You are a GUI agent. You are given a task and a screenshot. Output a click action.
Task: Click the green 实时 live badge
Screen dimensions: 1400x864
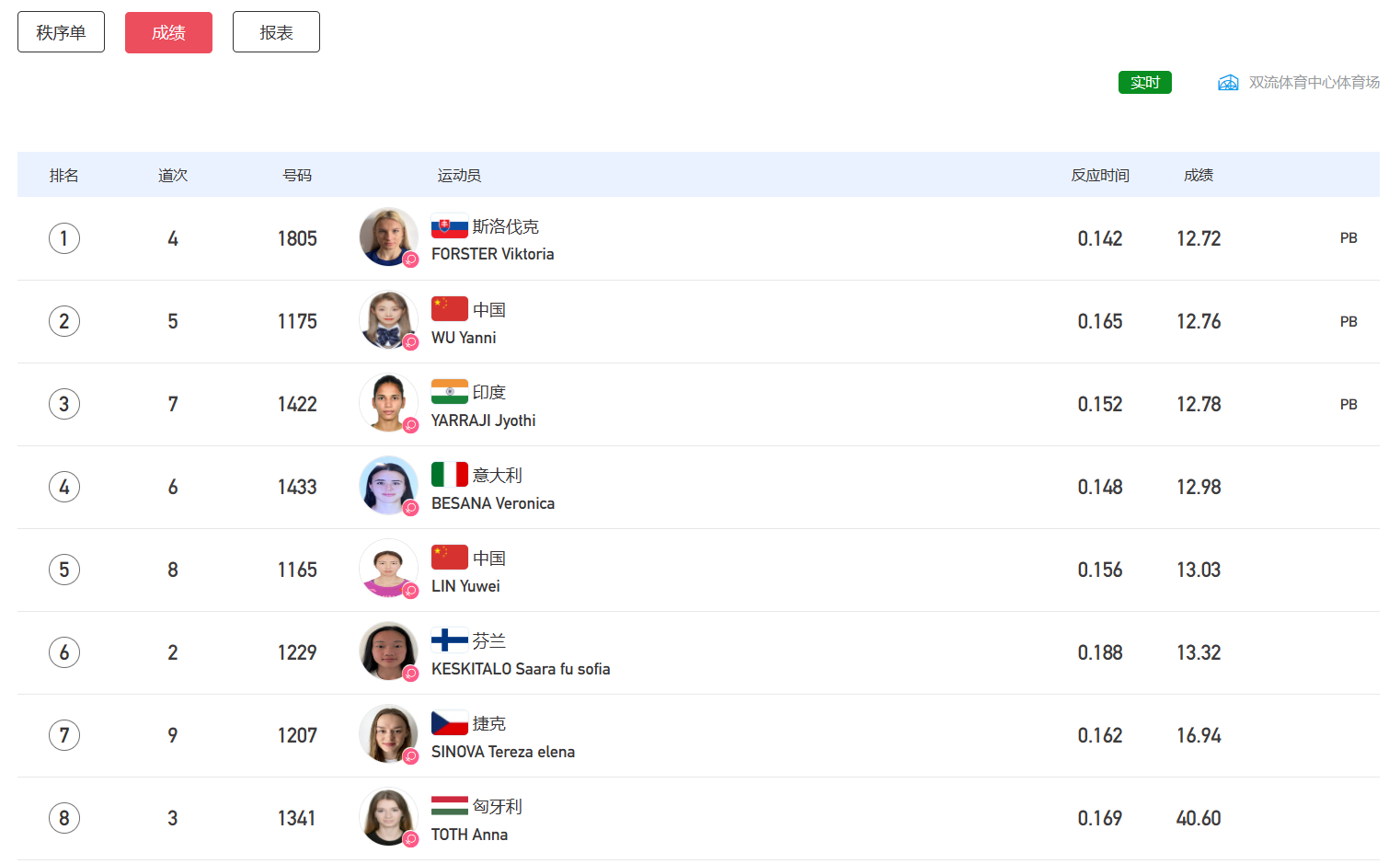[x=1144, y=83]
